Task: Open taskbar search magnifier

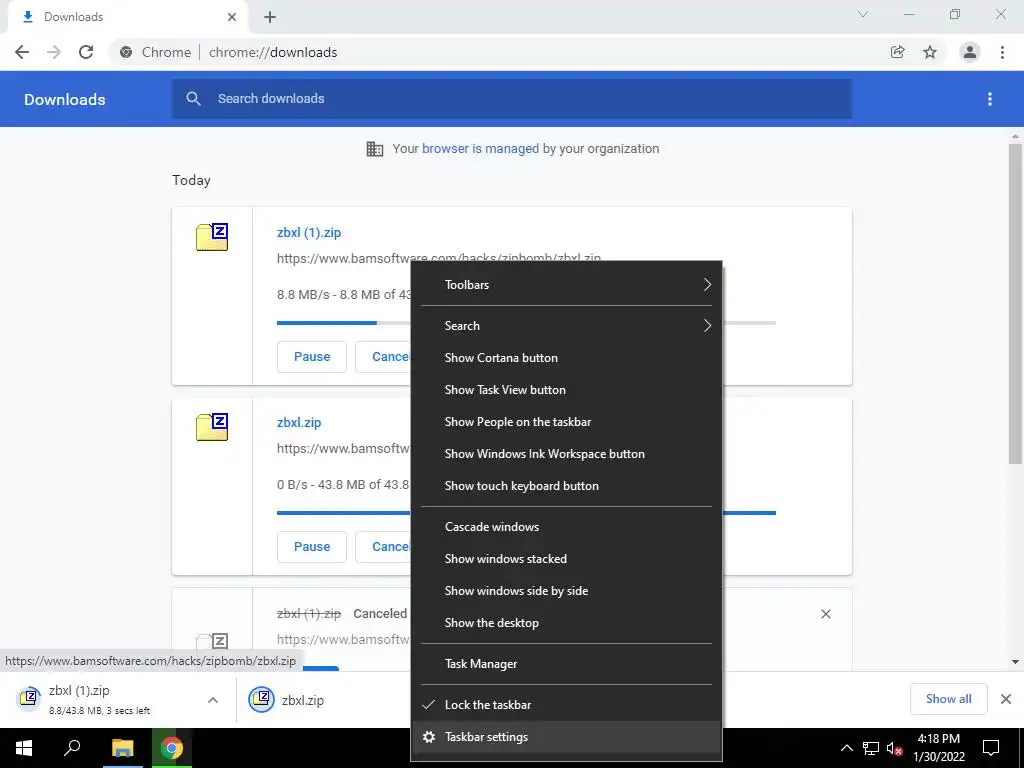Action: (72, 748)
